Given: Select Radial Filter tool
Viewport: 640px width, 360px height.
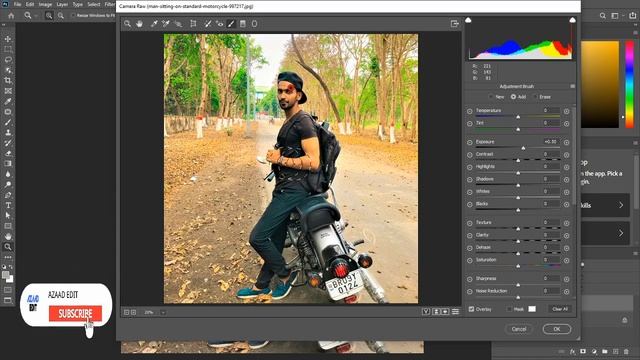Looking at the screenshot, I should (x=254, y=24).
